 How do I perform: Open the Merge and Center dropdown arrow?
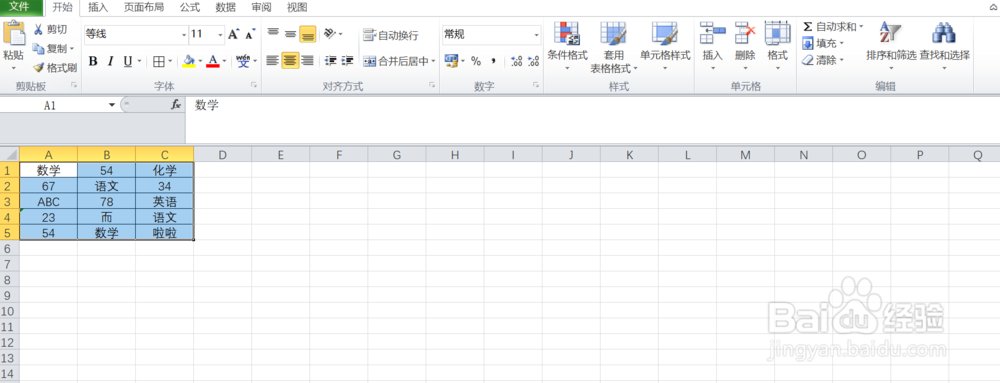click(x=433, y=61)
